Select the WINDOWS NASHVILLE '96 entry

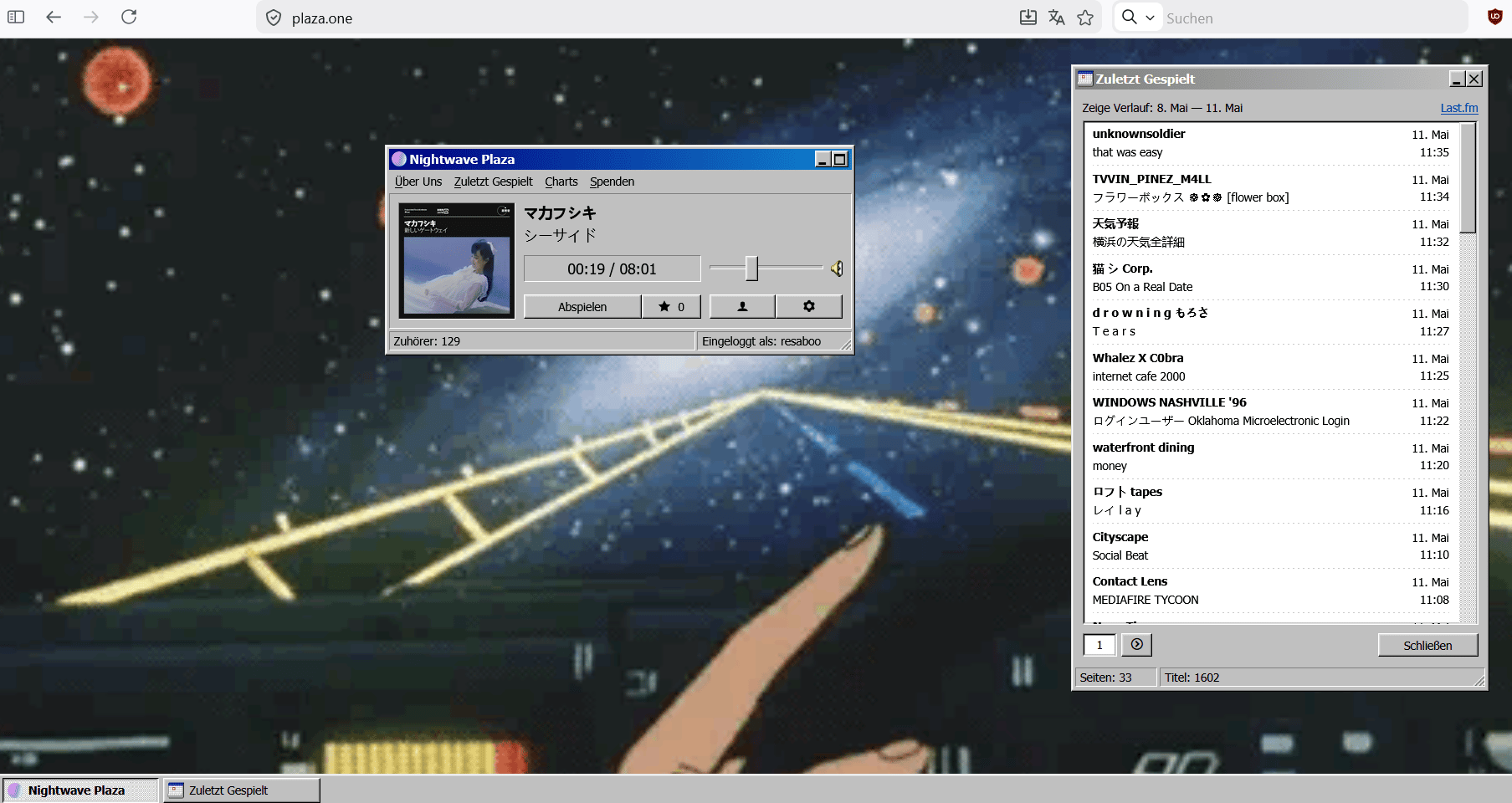(x=1271, y=412)
